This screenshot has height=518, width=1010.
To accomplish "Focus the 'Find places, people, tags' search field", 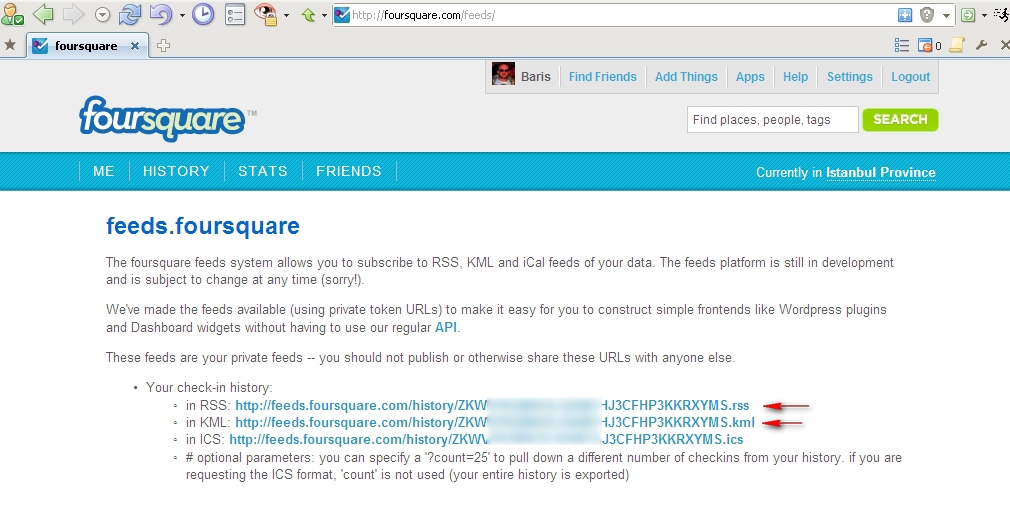I will [x=772, y=120].
